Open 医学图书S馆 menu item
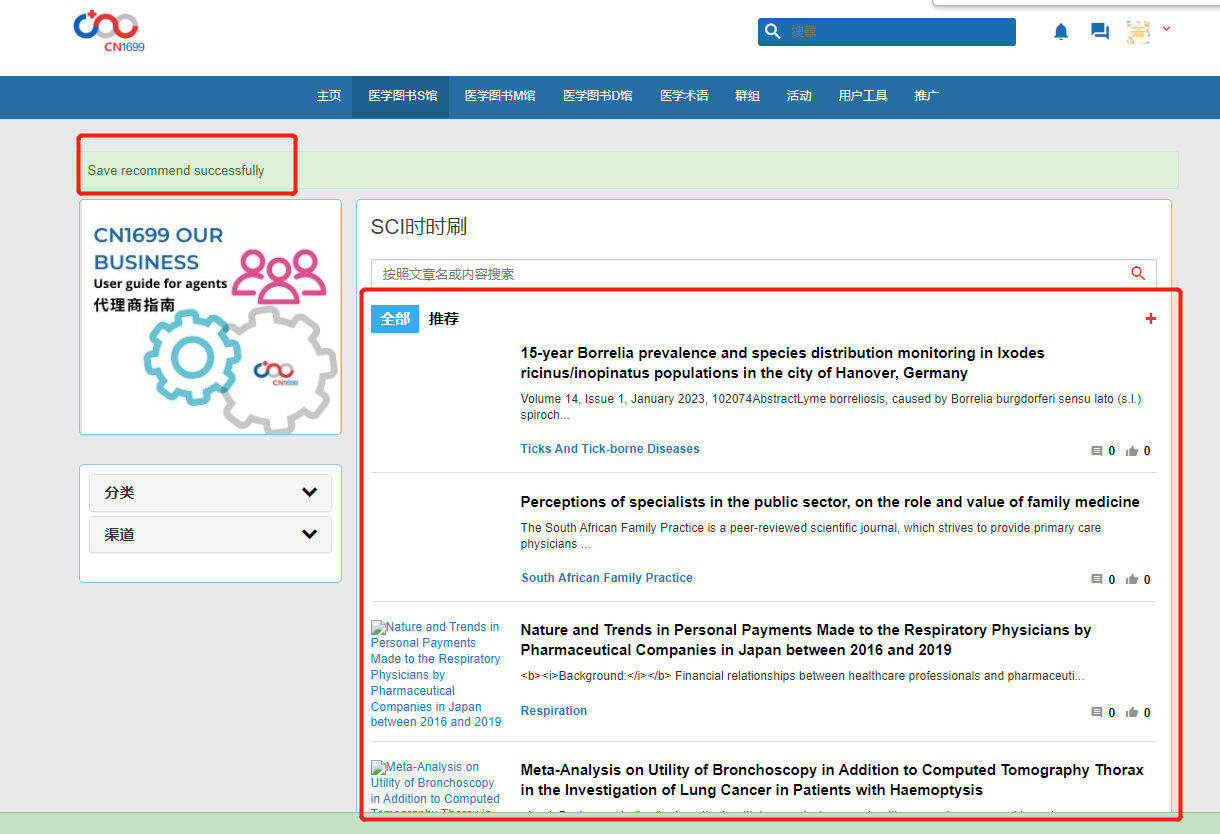This screenshot has height=834, width=1220. [x=403, y=96]
